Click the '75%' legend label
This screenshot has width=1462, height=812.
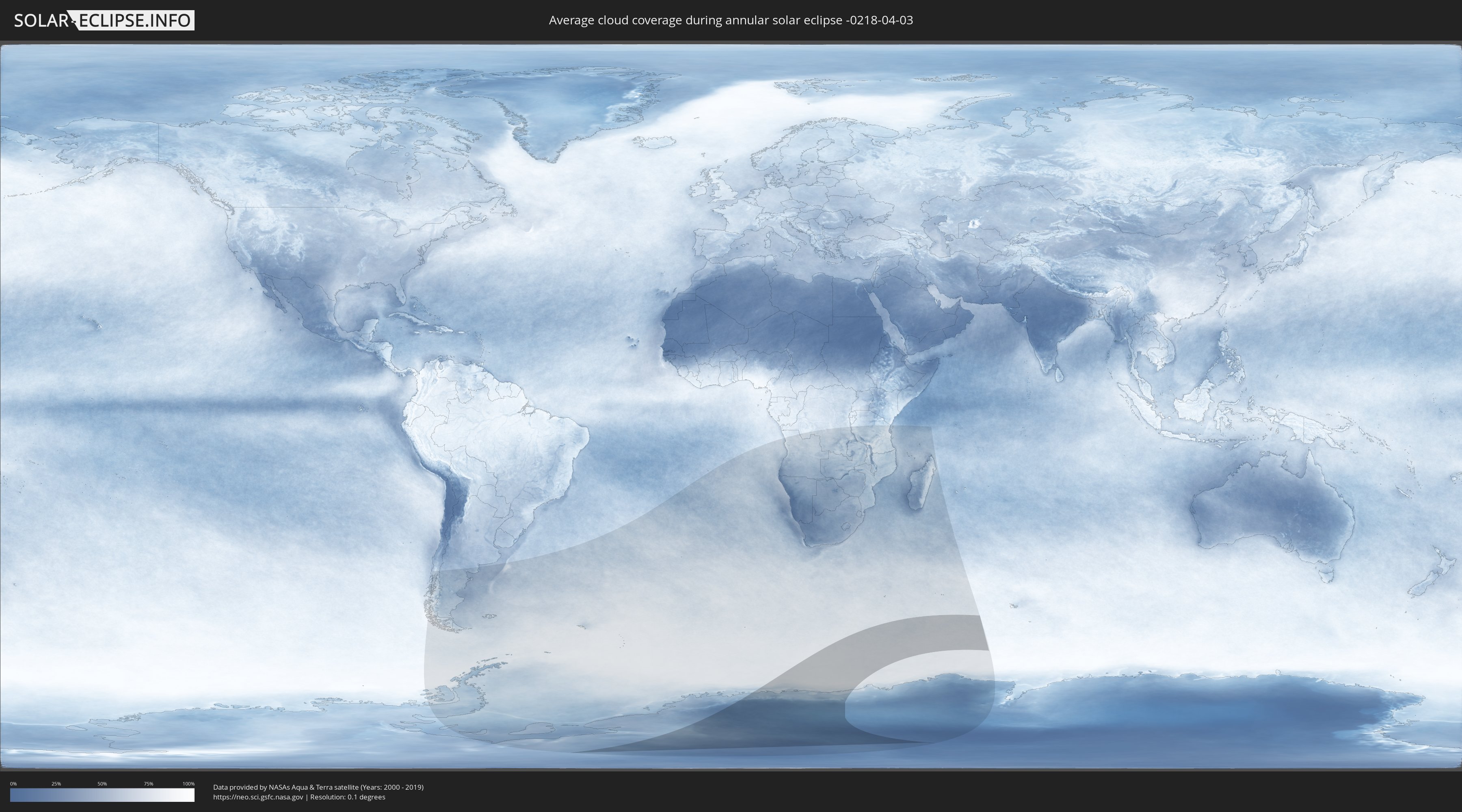pos(148,784)
